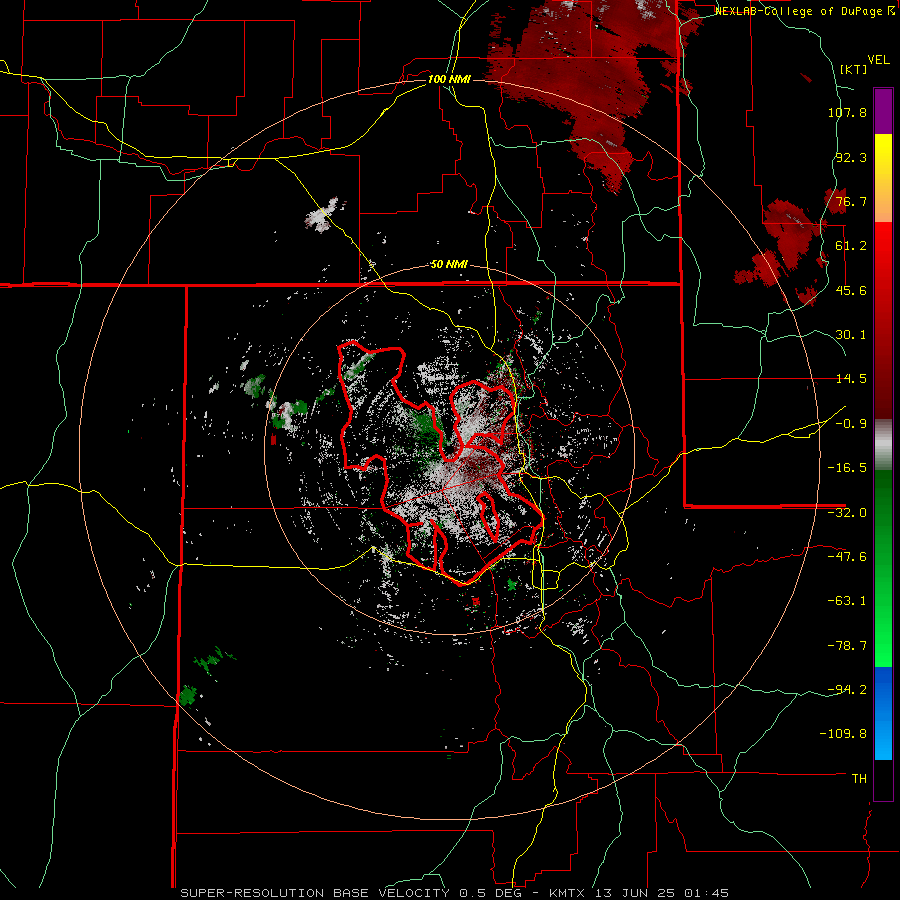Click the [KT] units label
Screen dimensions: 900x900
point(854,69)
